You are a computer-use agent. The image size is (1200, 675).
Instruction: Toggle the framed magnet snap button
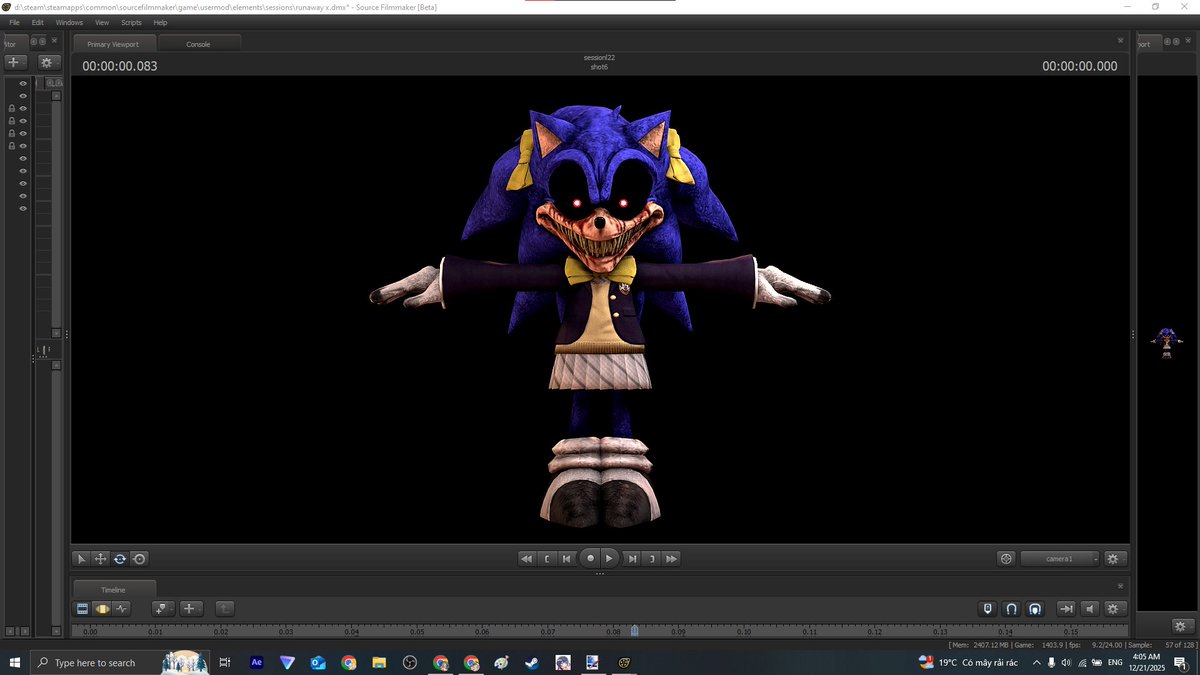(1034, 608)
